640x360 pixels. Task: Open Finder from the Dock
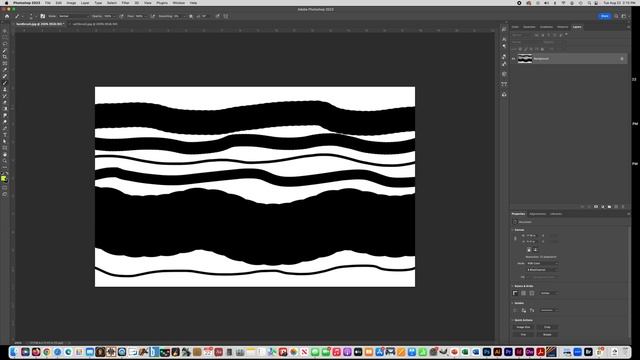[x=14, y=352]
